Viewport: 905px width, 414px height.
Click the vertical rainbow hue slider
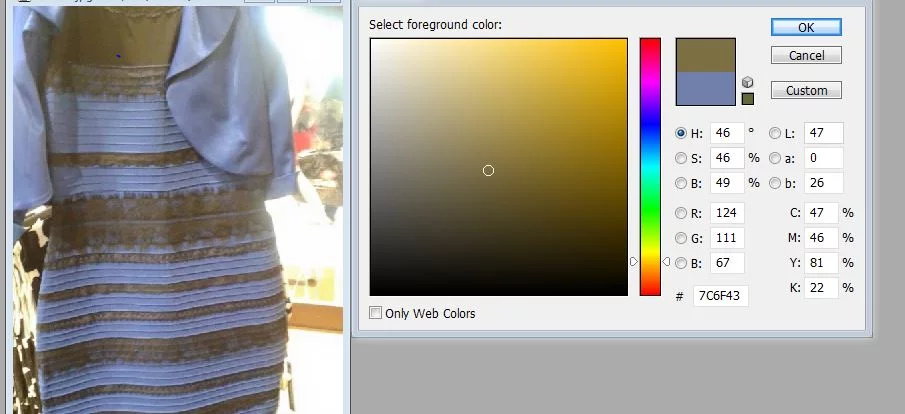pyautogui.click(x=650, y=167)
